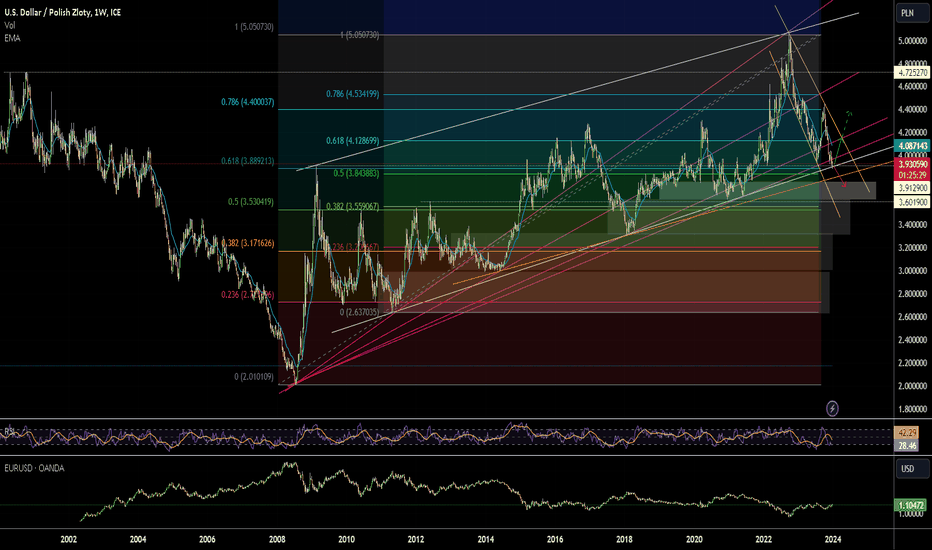Click the 2016 label on time axis

tap(555, 540)
